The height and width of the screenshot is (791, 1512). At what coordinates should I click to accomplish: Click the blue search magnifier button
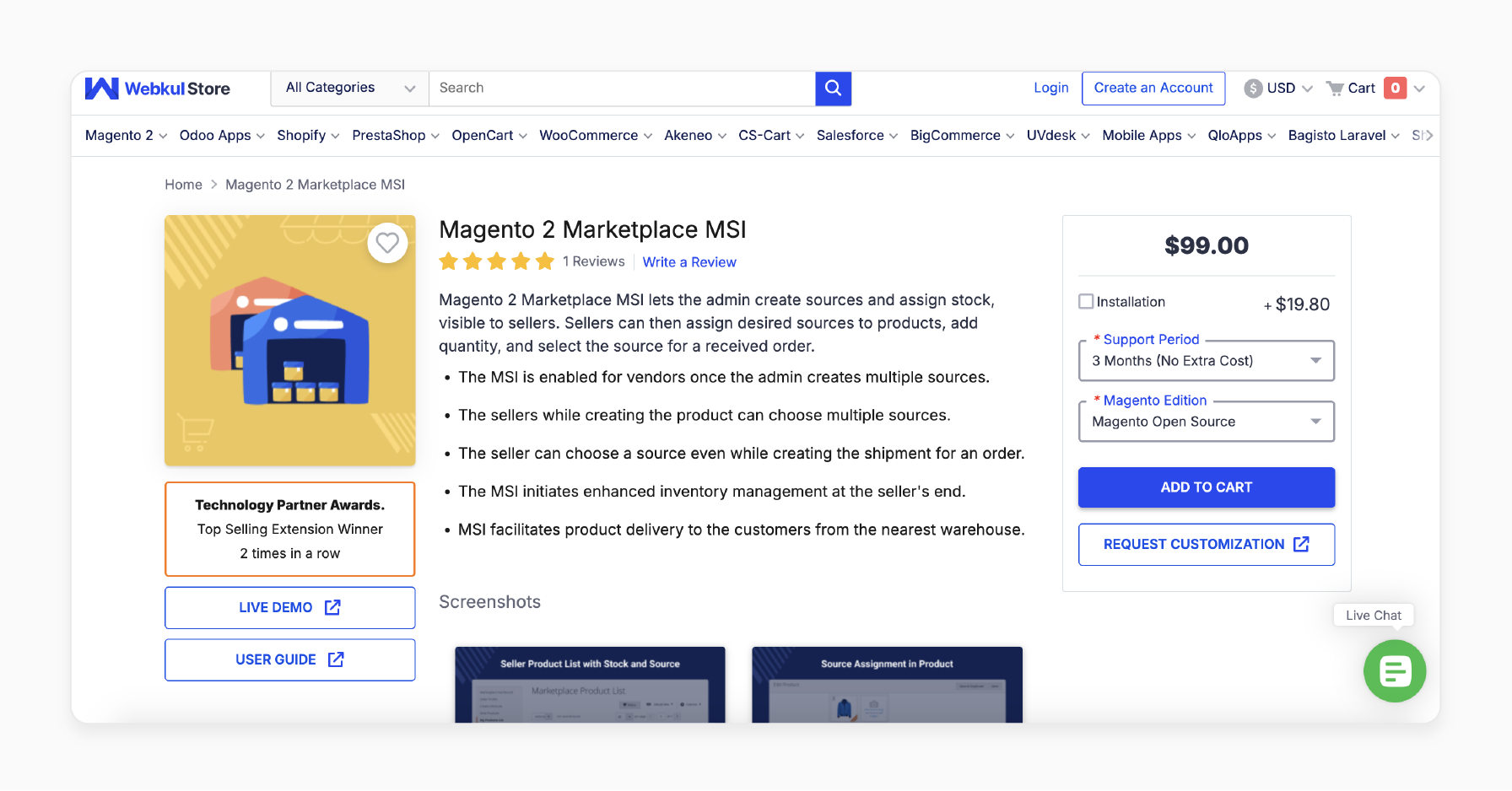833,89
